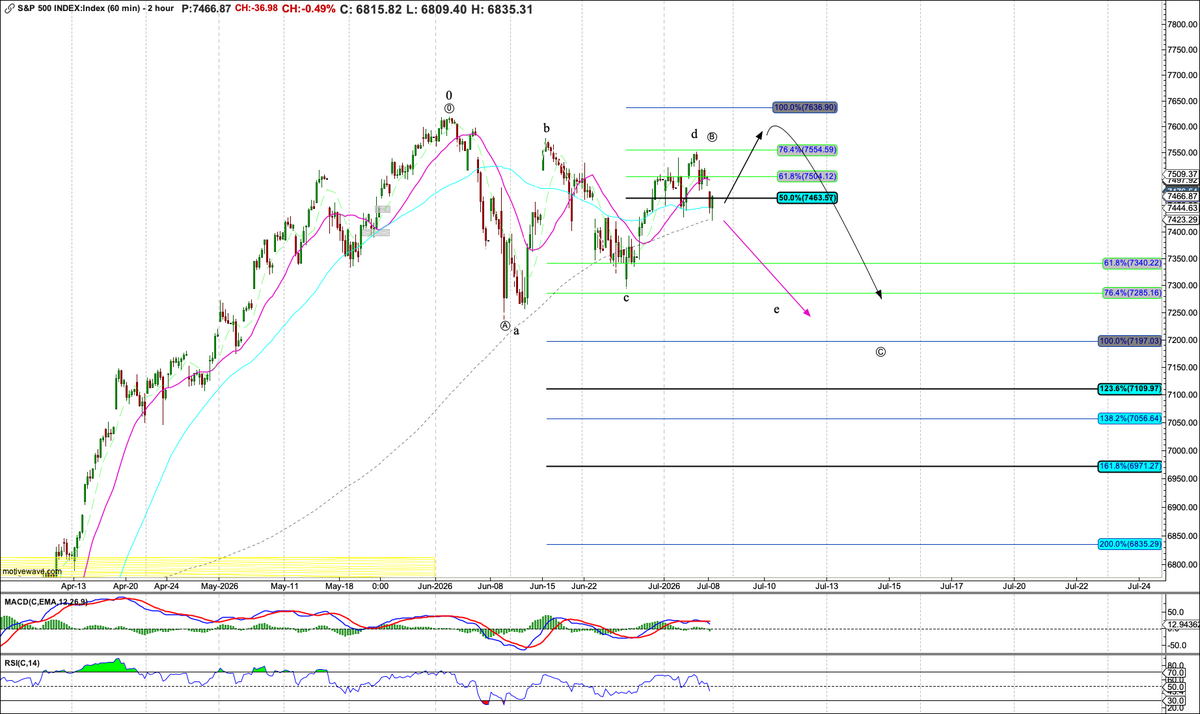Click the wave label b near Jun-15 peak
Image resolution: width=1200 pixels, height=714 pixels.
pos(546,128)
